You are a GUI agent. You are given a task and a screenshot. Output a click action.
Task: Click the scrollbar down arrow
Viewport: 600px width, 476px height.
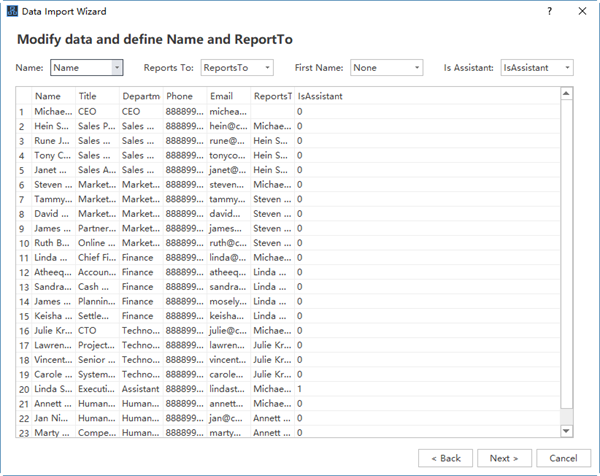(x=566, y=431)
